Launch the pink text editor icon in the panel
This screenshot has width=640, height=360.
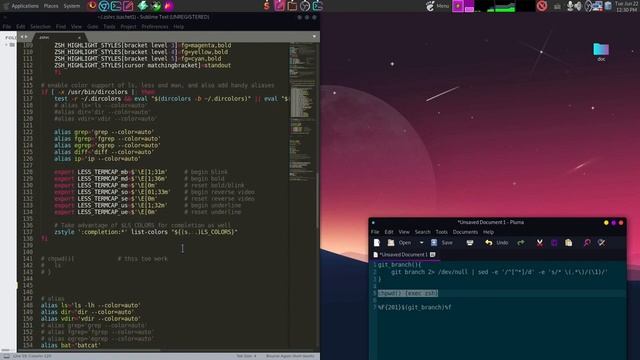pos(128,6)
